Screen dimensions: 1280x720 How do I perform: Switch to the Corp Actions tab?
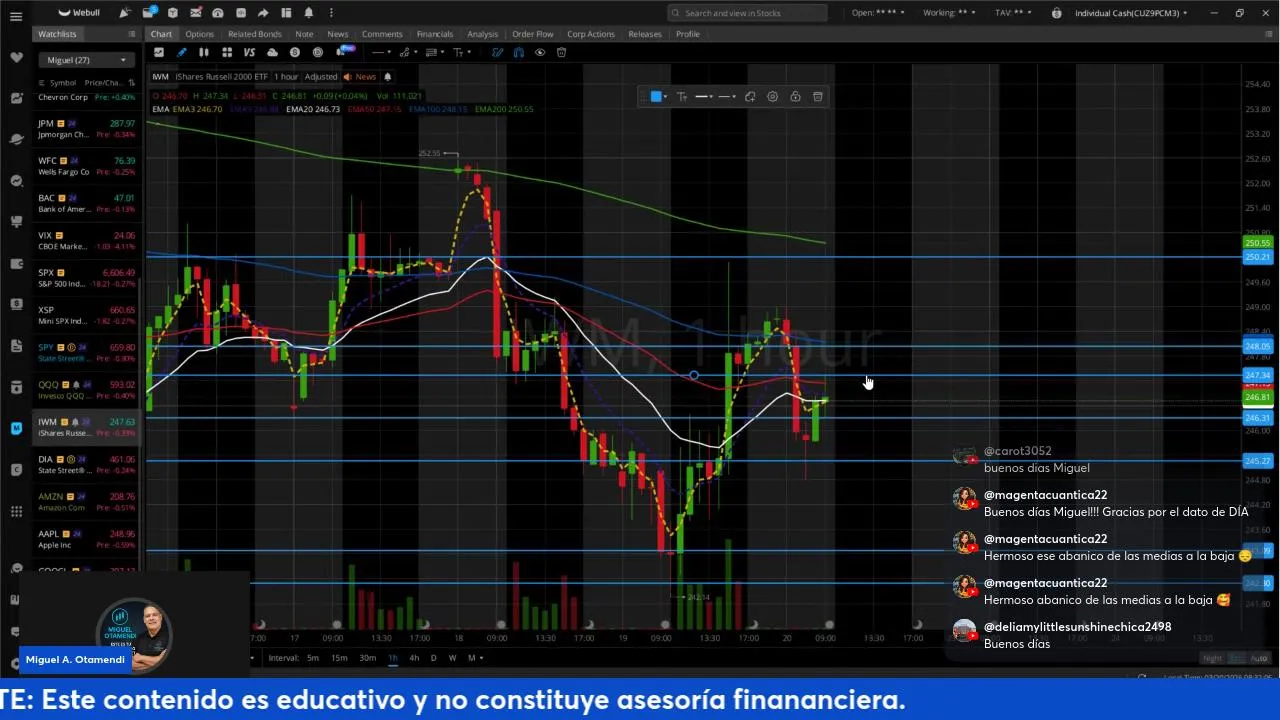[x=591, y=34]
